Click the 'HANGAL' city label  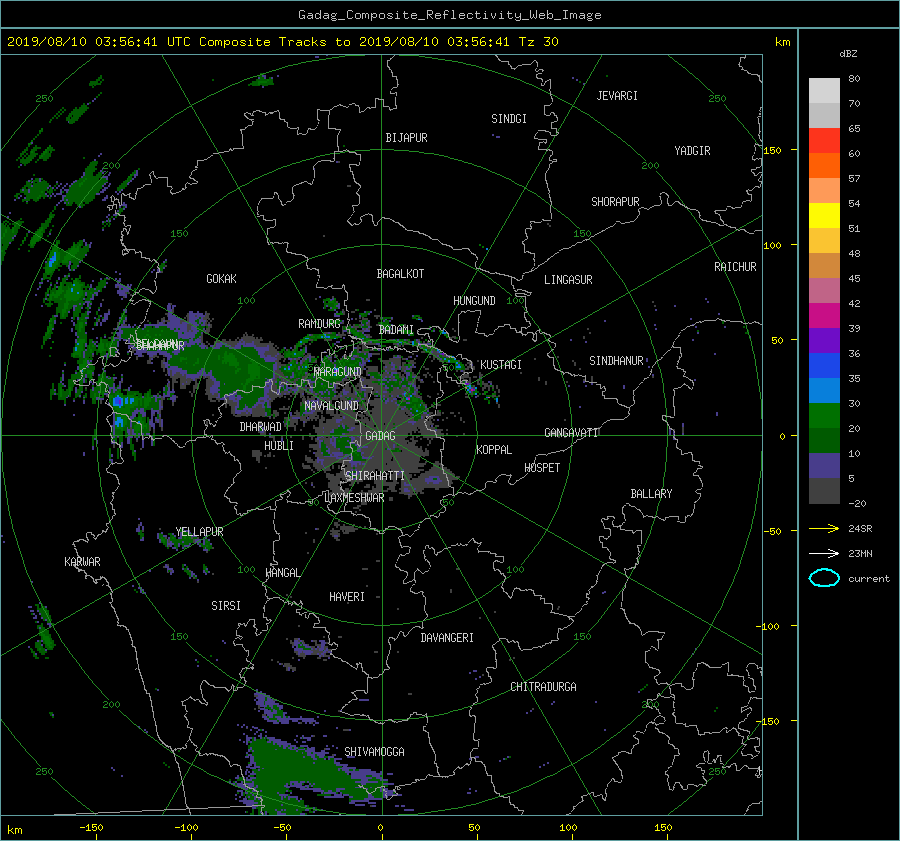[282, 573]
